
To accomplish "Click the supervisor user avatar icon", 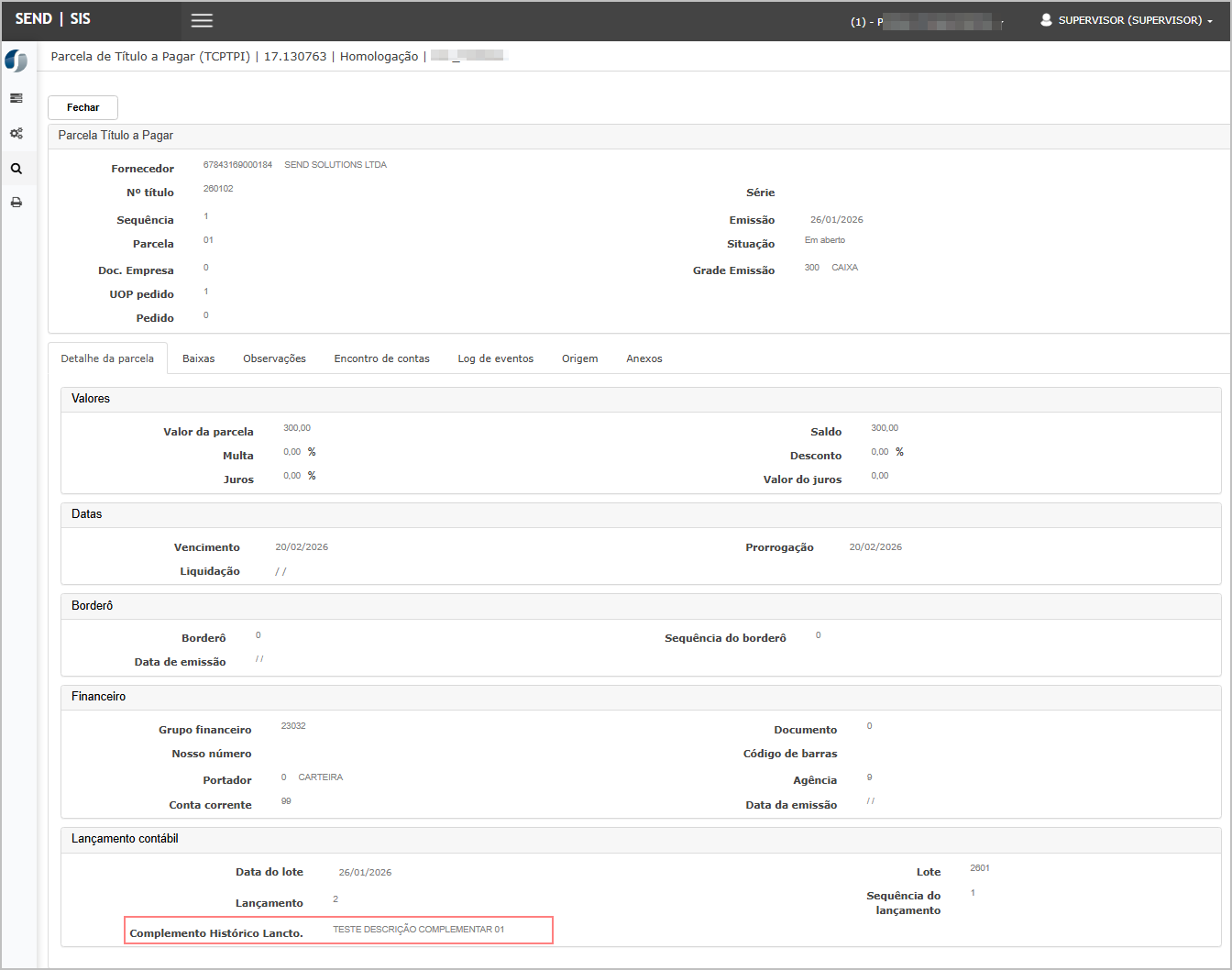I will coord(1046,20).
